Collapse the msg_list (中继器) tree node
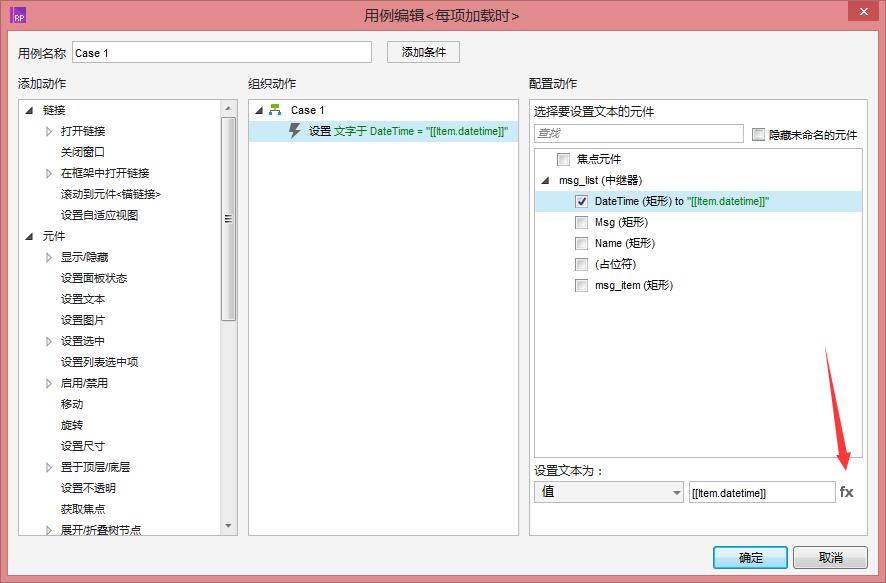The height and width of the screenshot is (583, 886). click(545, 180)
